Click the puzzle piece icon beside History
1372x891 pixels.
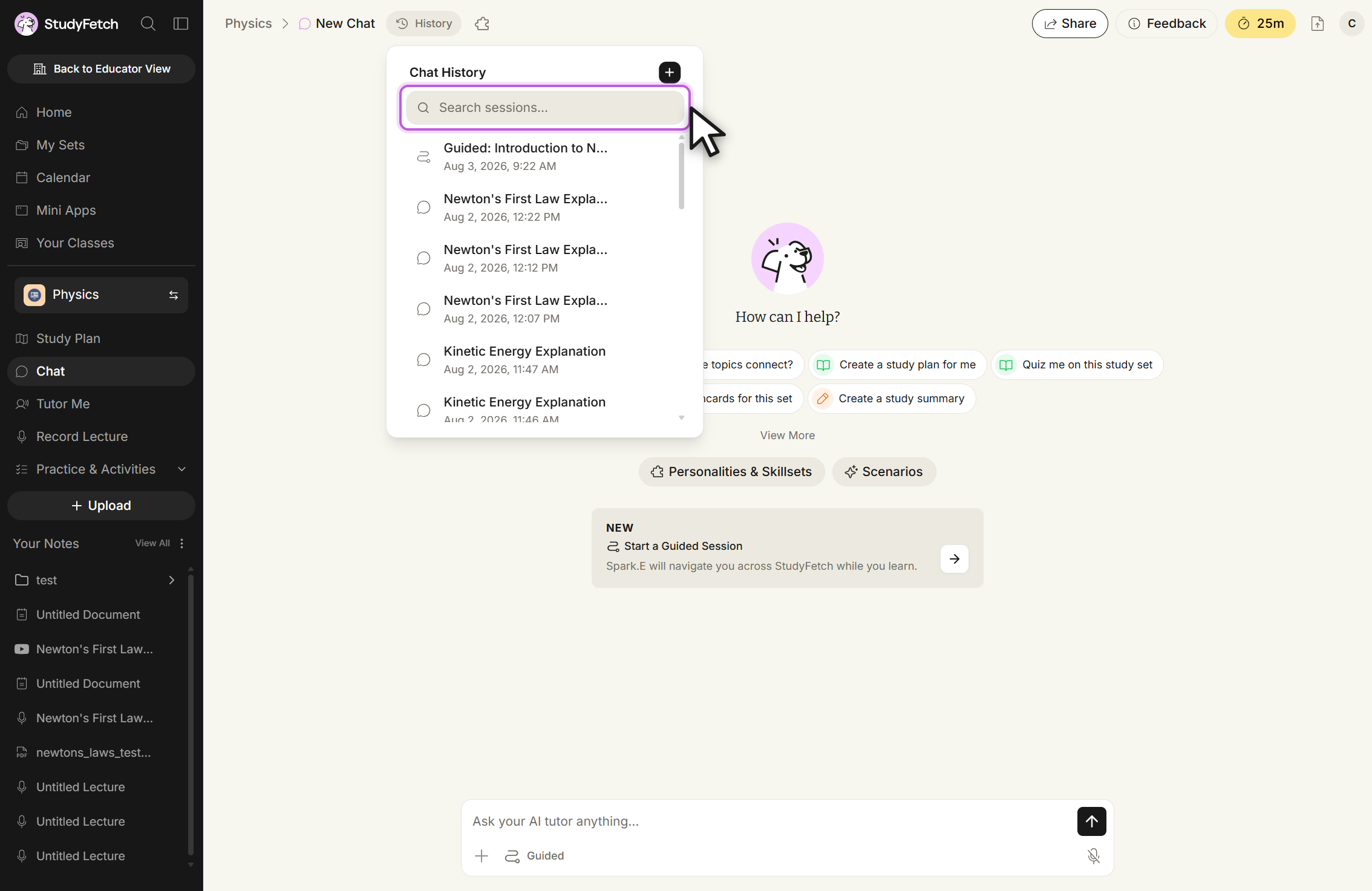coord(482,24)
